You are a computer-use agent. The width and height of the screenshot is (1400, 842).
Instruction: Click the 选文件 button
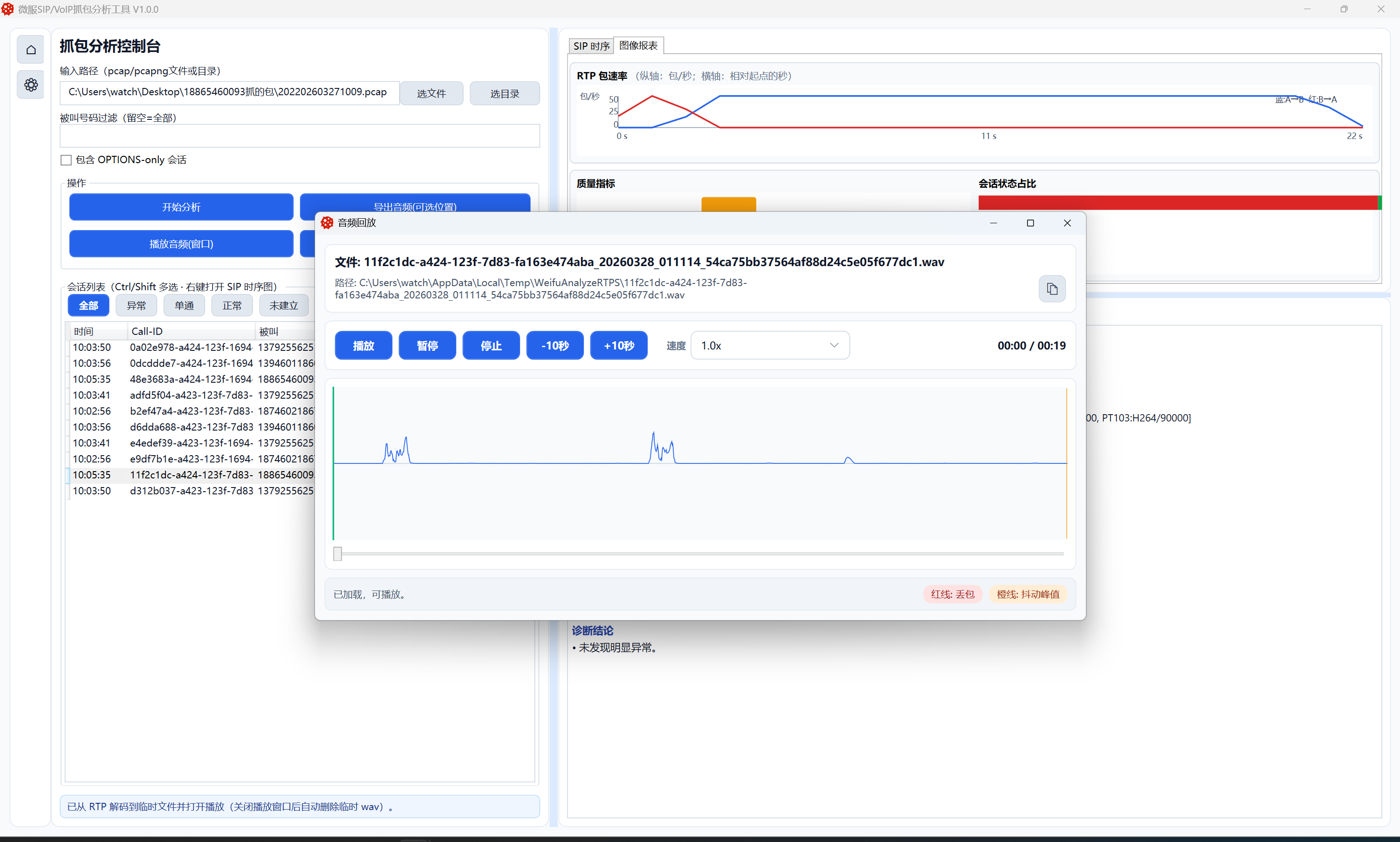click(x=431, y=93)
